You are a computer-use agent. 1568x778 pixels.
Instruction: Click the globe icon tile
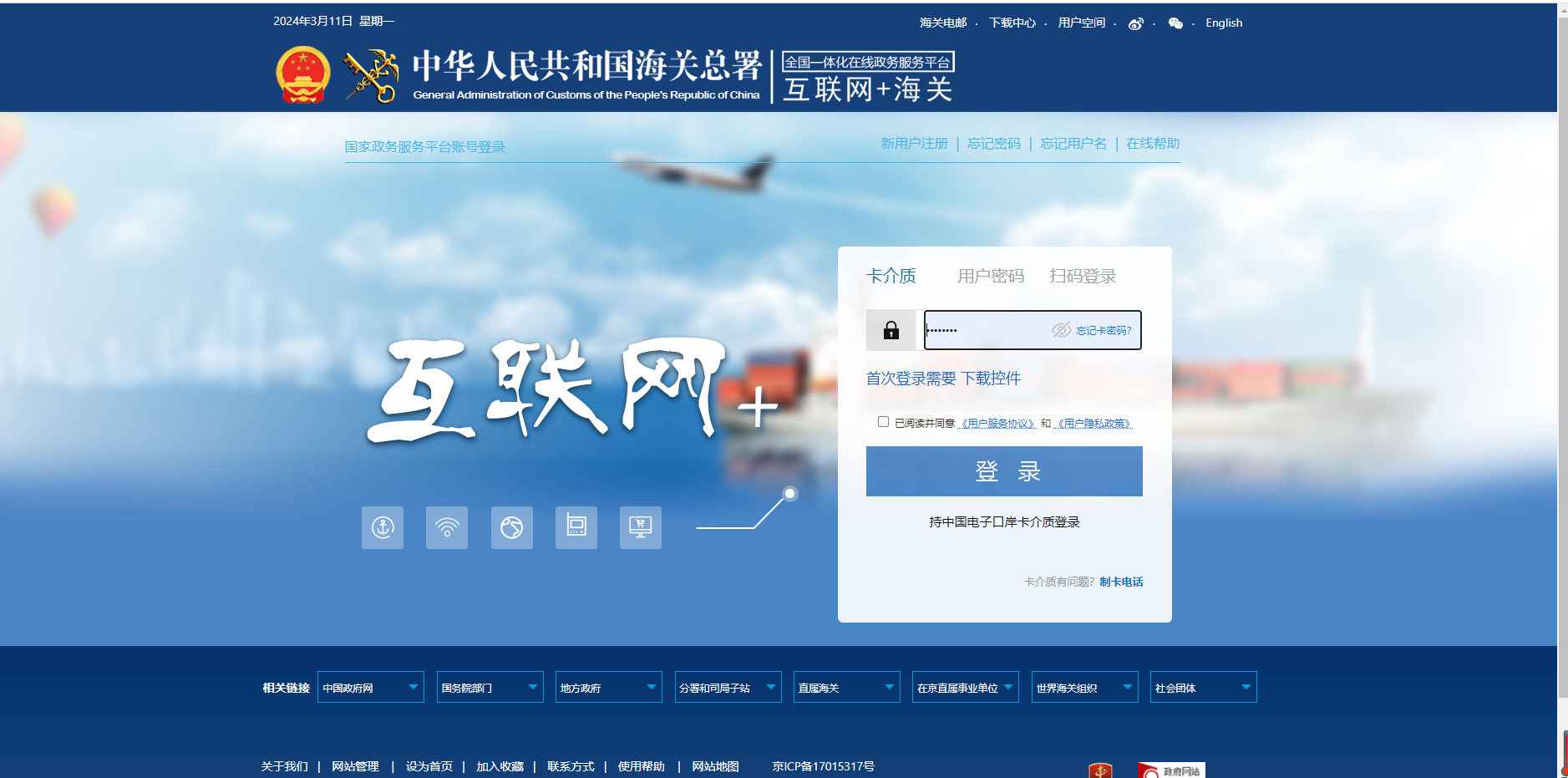click(x=511, y=527)
